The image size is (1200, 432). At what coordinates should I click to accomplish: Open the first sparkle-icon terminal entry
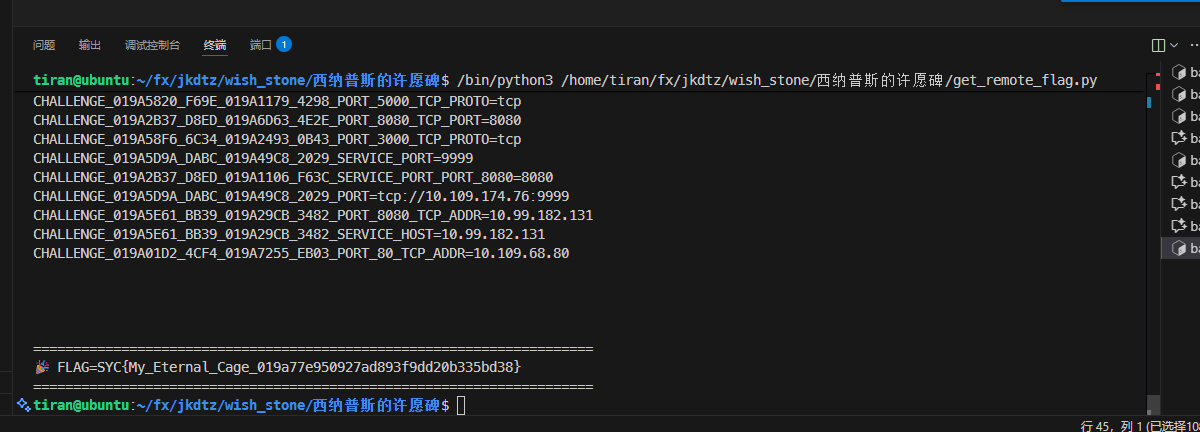click(1181, 138)
